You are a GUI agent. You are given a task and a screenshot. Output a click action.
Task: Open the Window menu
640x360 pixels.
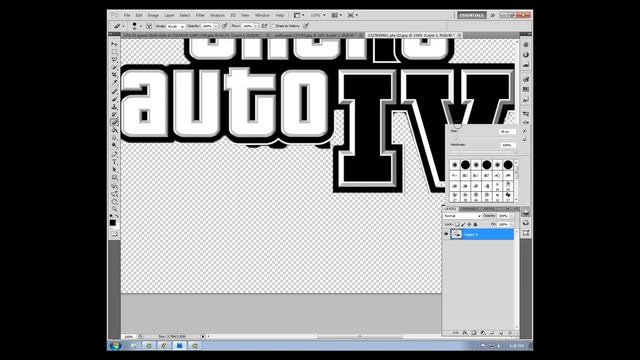pos(262,15)
